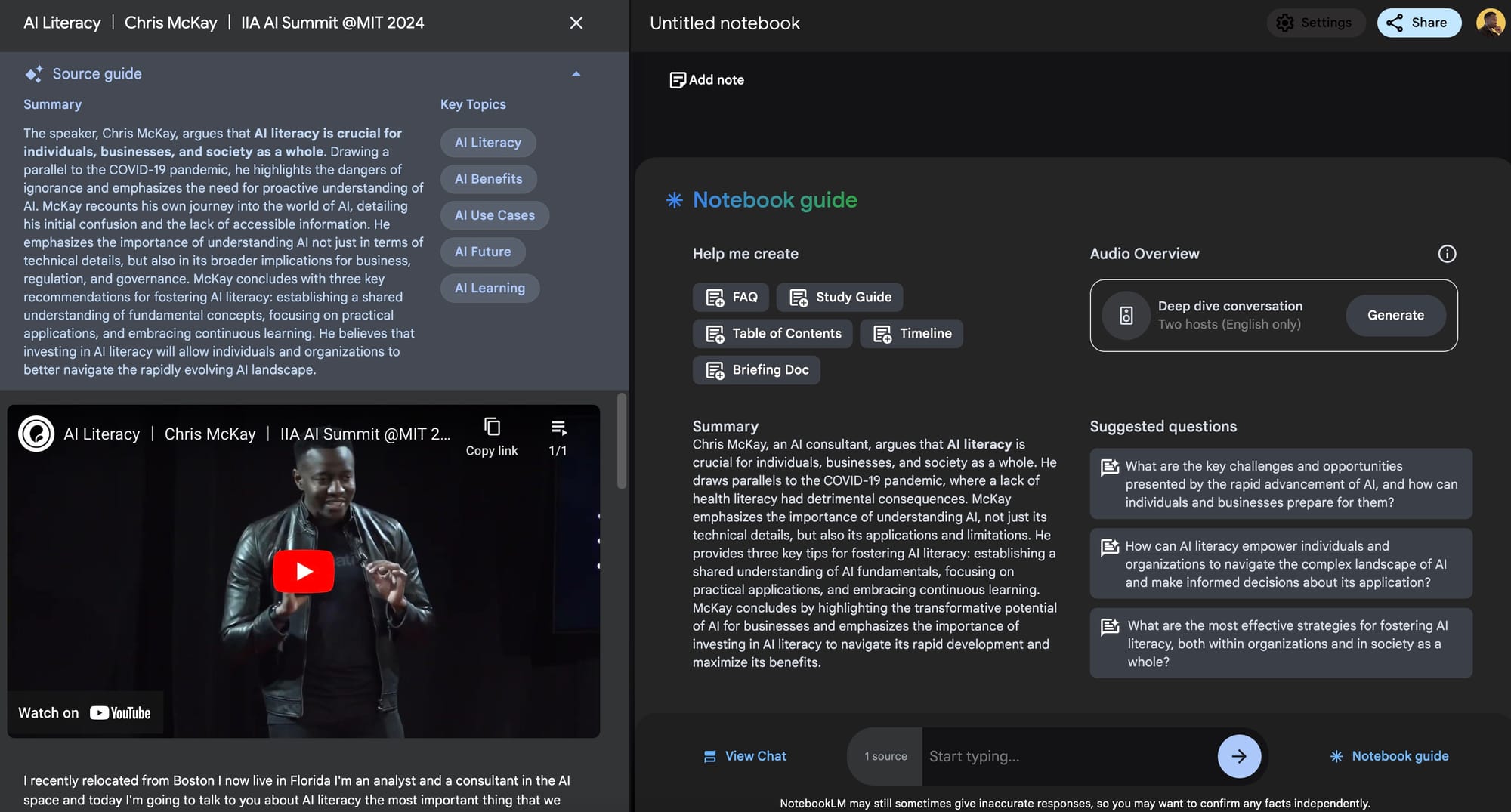Click the source panel scrollbar
1511x812 pixels.
622,441
